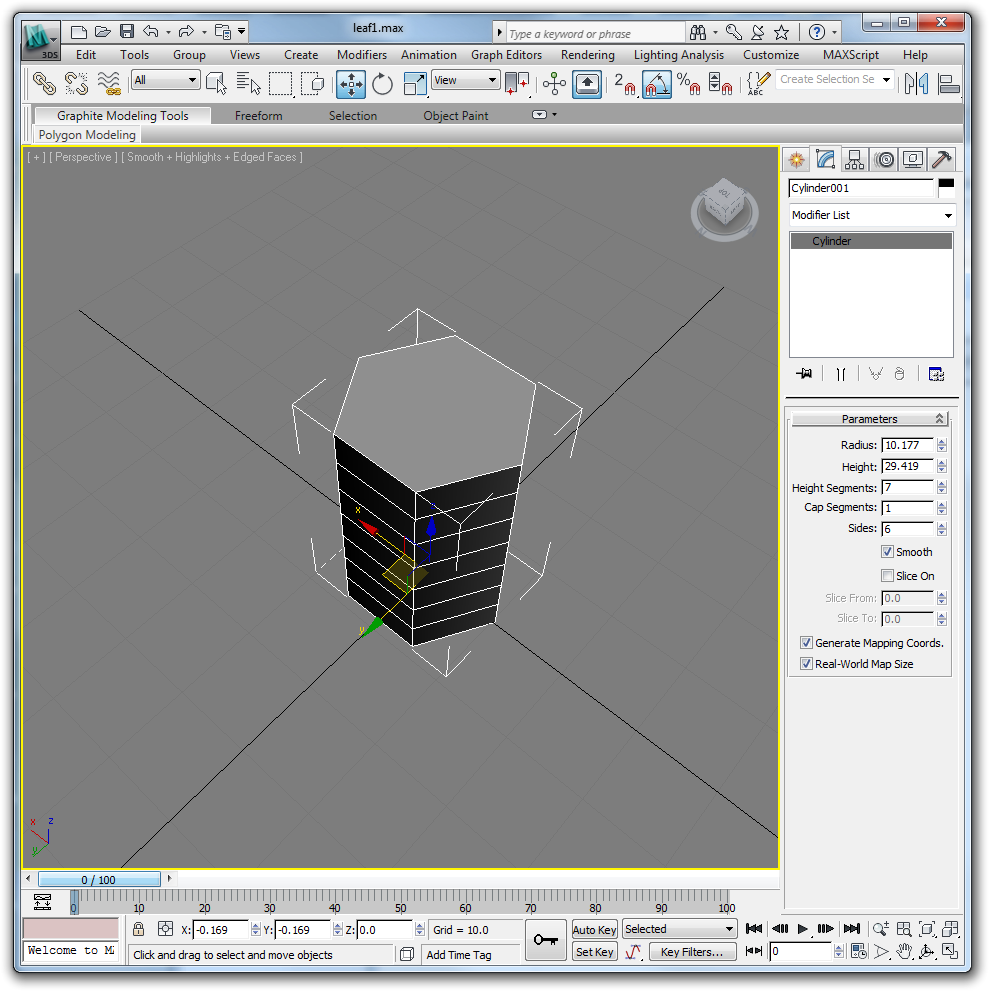This screenshot has width=989, height=992.
Task: Activate the Select and Rotate tool
Action: pos(382,84)
